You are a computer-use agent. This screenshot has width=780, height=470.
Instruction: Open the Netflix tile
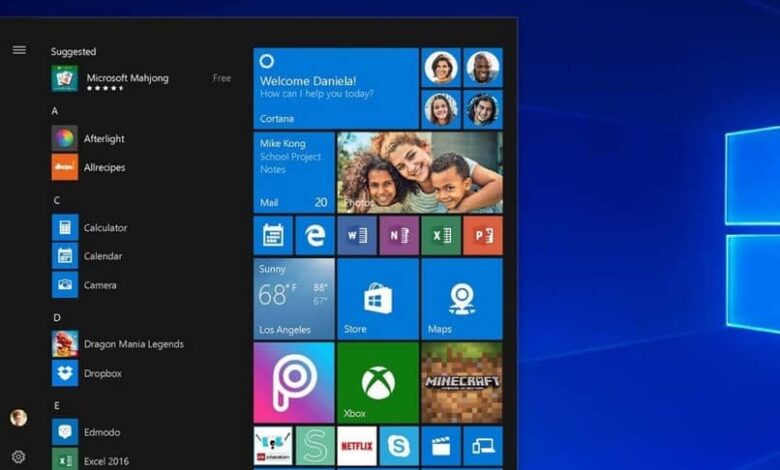click(x=357, y=446)
